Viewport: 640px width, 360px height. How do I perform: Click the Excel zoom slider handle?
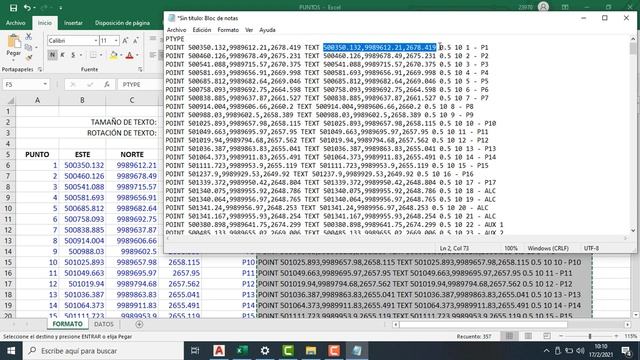(589, 336)
